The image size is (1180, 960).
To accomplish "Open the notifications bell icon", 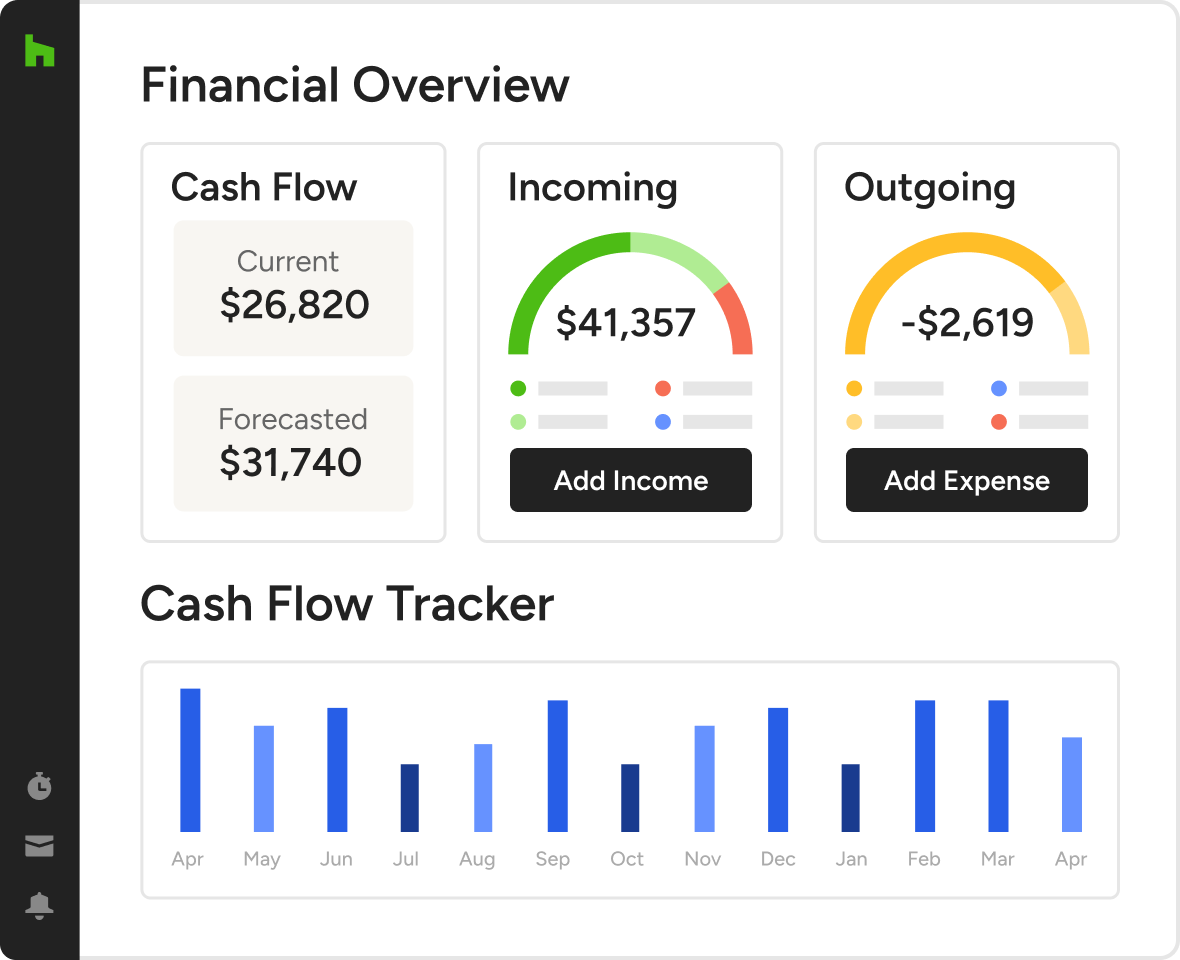I will pos(39,906).
